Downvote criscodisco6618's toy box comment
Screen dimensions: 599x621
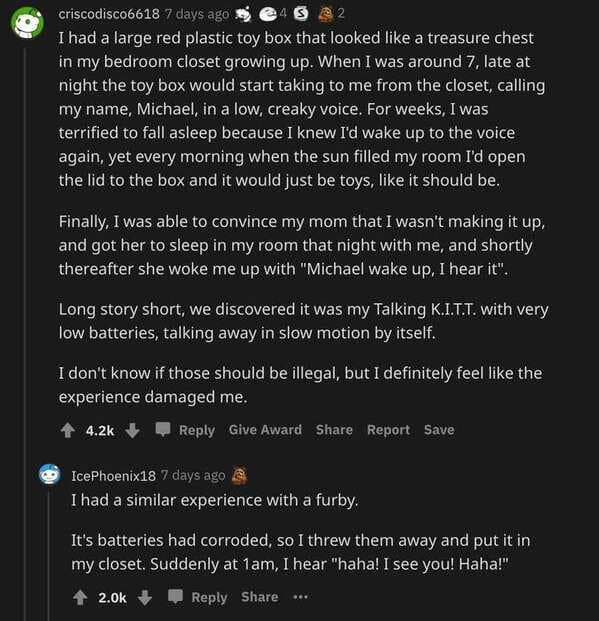pos(132,430)
